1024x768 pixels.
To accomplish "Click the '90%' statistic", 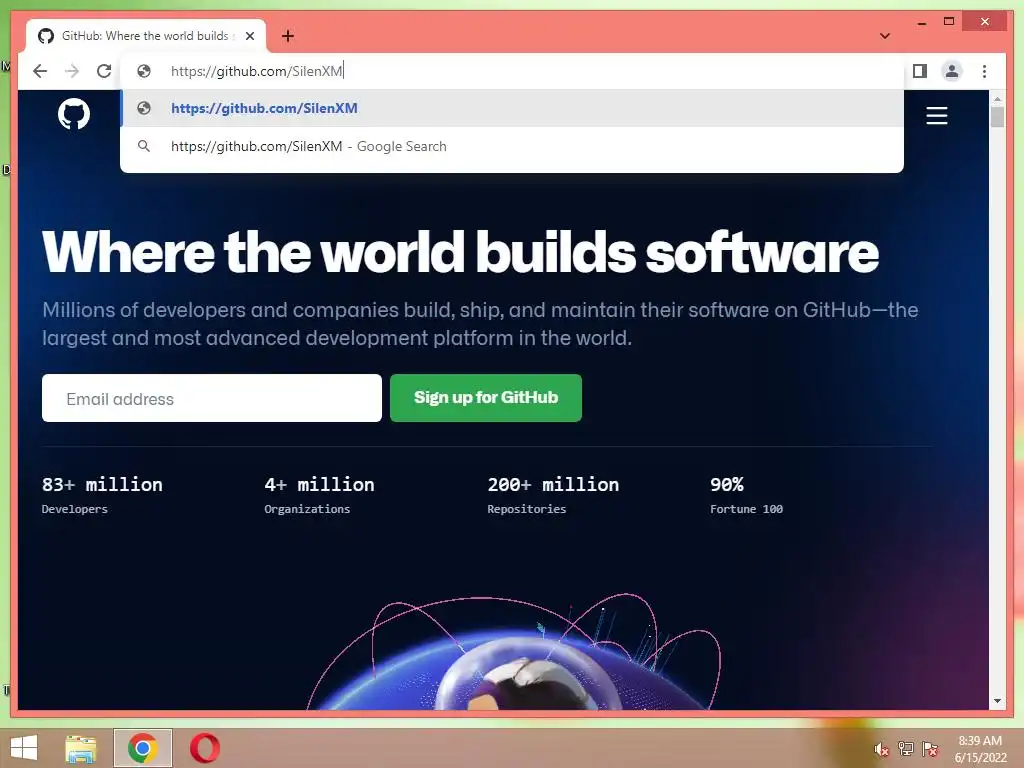I will [727, 485].
